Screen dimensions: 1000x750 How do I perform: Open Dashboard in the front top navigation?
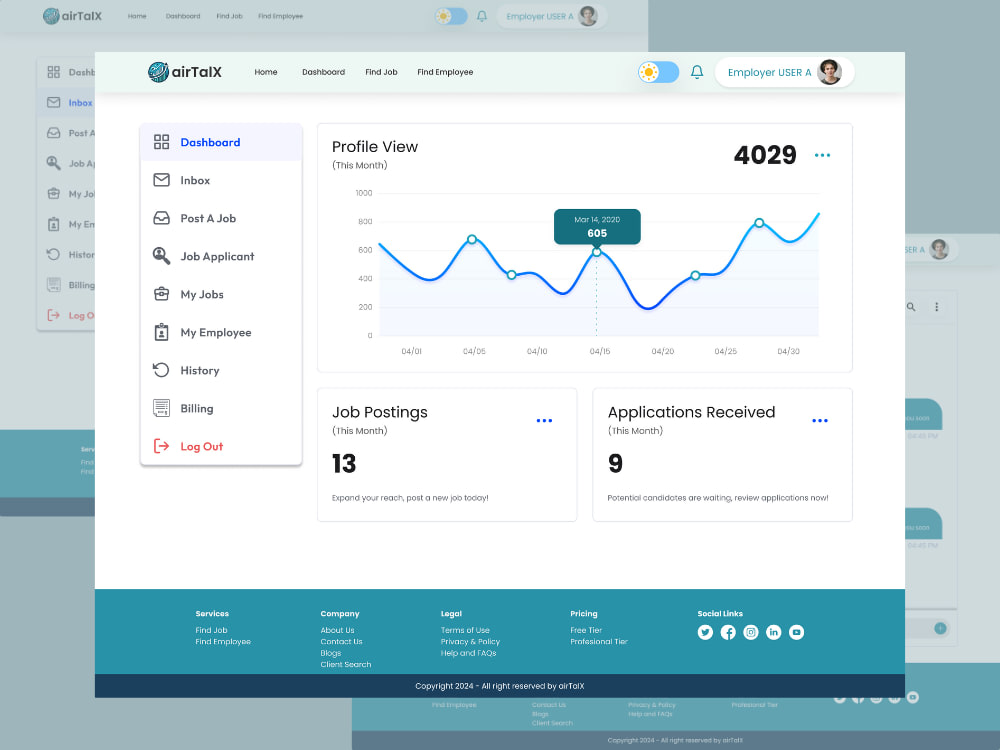point(323,72)
